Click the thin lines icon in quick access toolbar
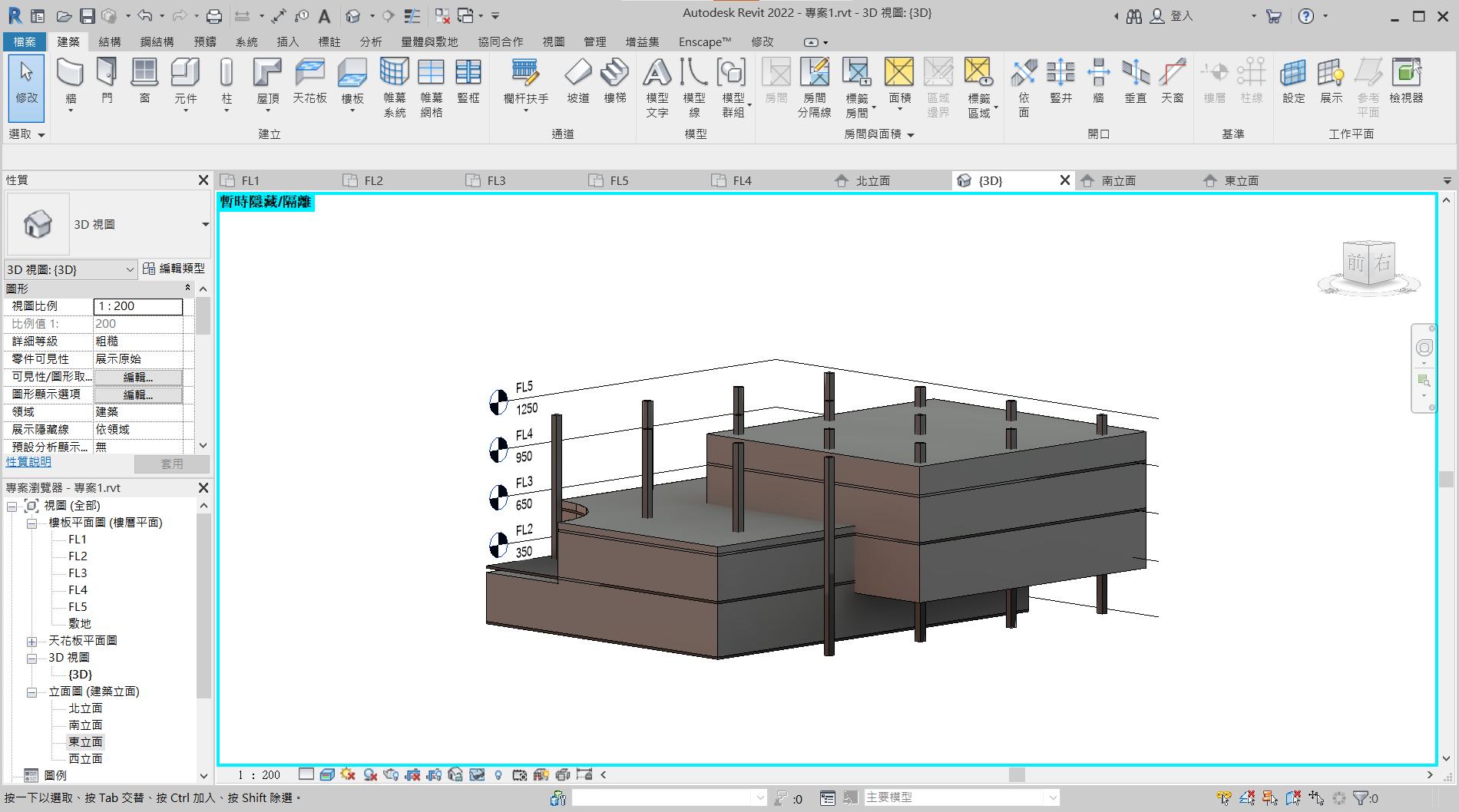This screenshot has height=812, width=1459. click(412, 15)
